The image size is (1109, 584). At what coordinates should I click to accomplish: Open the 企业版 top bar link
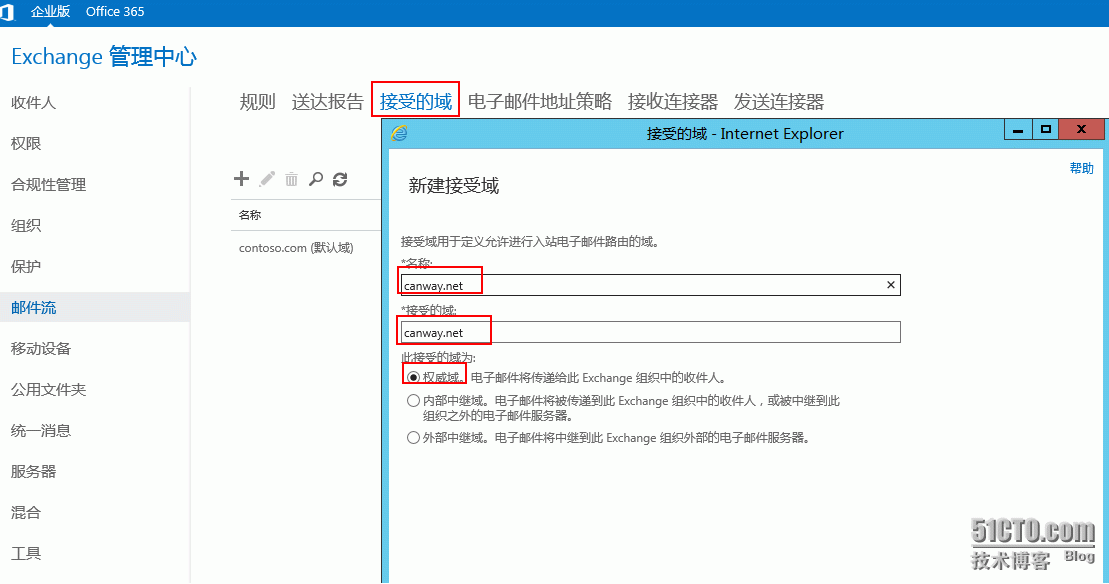pos(50,11)
